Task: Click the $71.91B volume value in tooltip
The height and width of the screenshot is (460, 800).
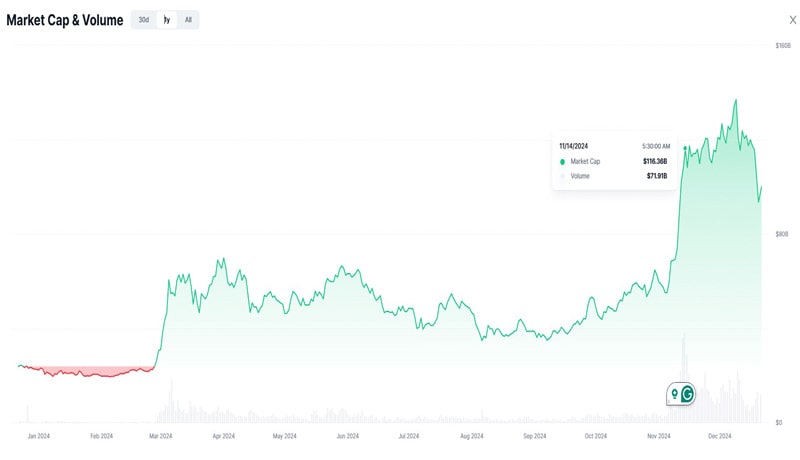Action: [657, 176]
